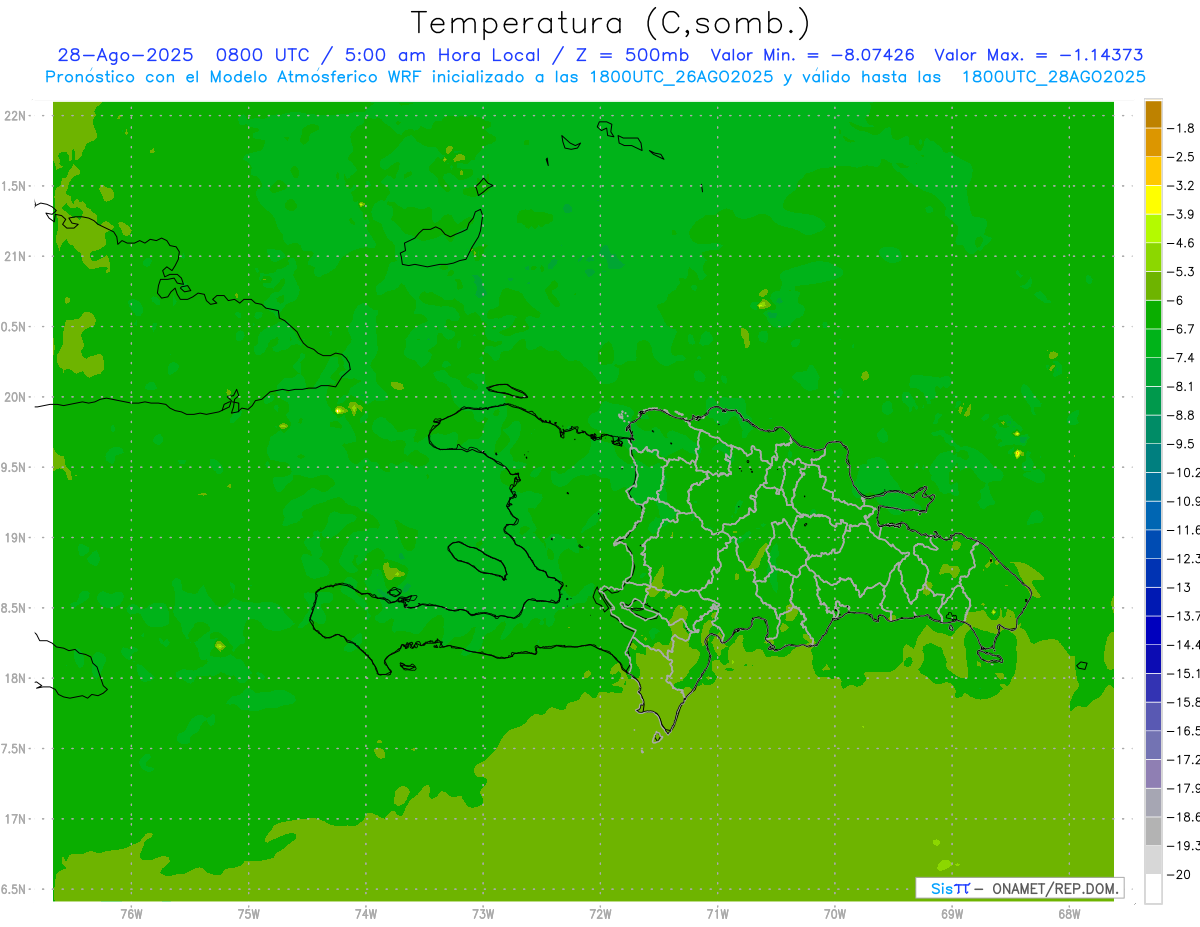Click the '71W' longitude label
Screen dimensions: 1200x927
[x=717, y=914]
